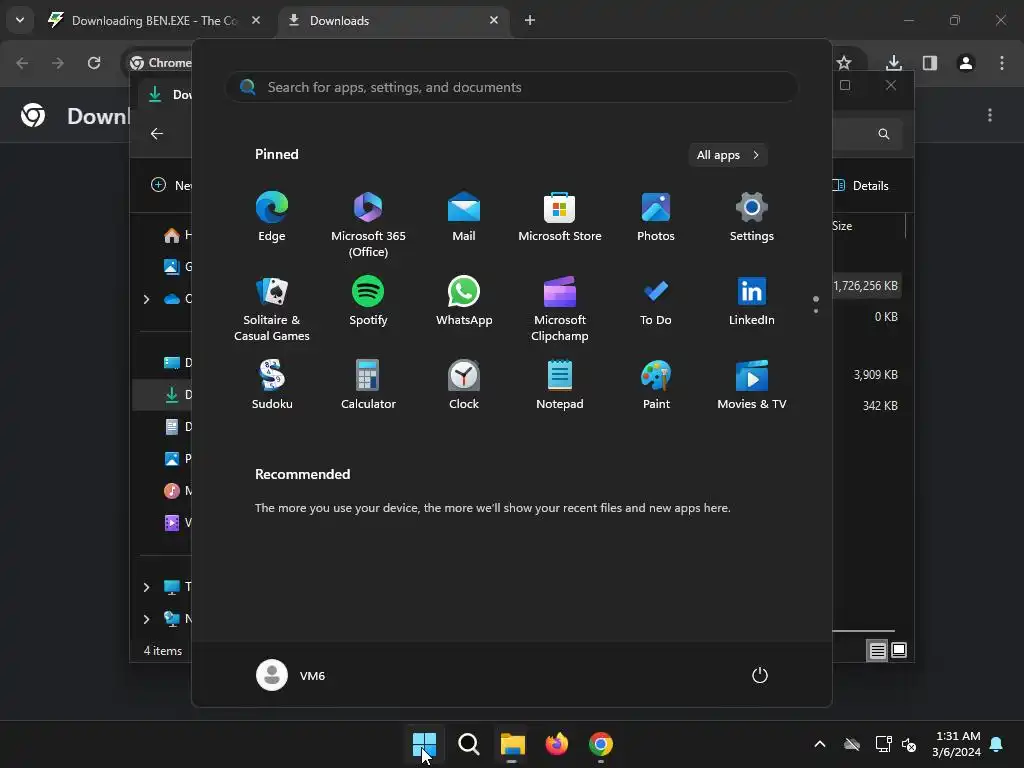Click the network status tray icon
The width and height of the screenshot is (1024, 768).
pyautogui.click(x=883, y=744)
